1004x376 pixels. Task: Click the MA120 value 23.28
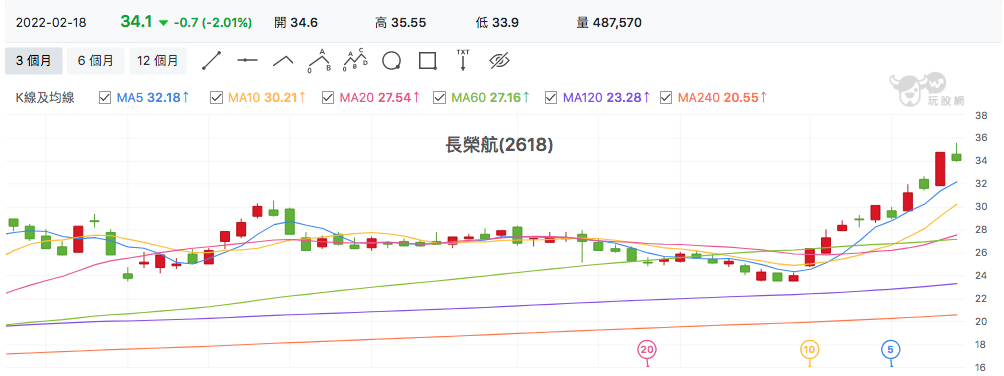tap(624, 98)
